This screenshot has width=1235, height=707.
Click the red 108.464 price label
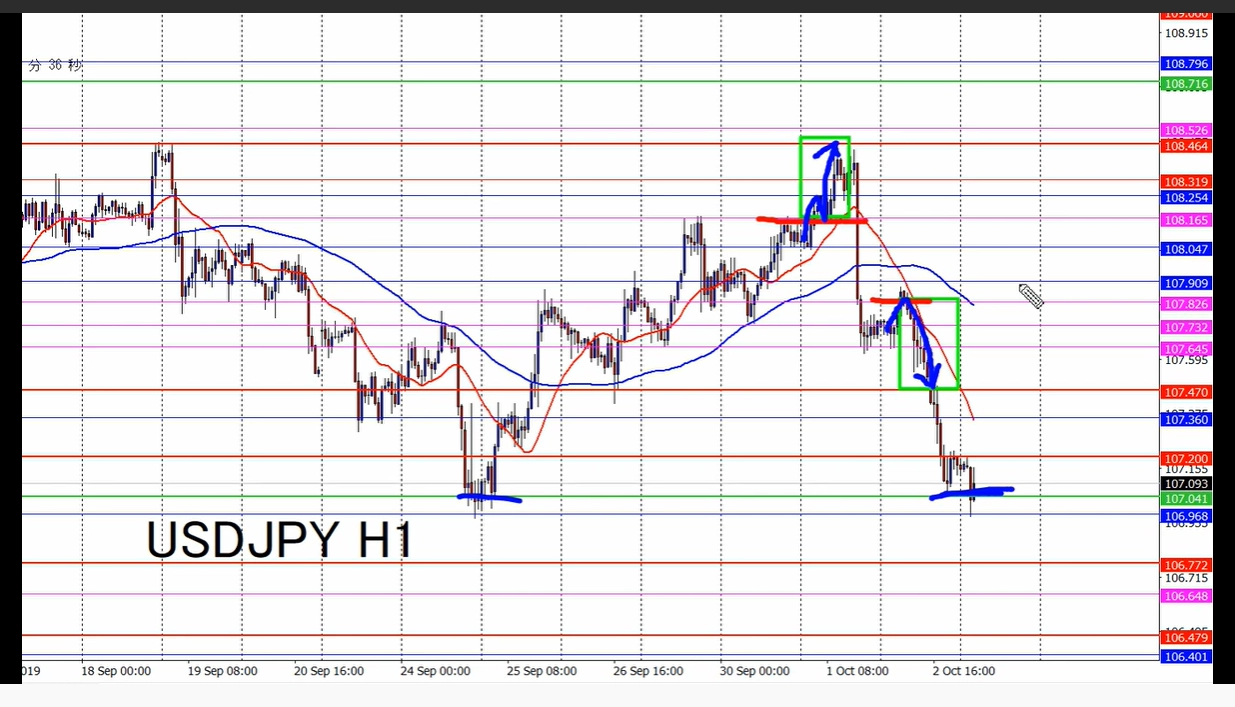(1185, 146)
